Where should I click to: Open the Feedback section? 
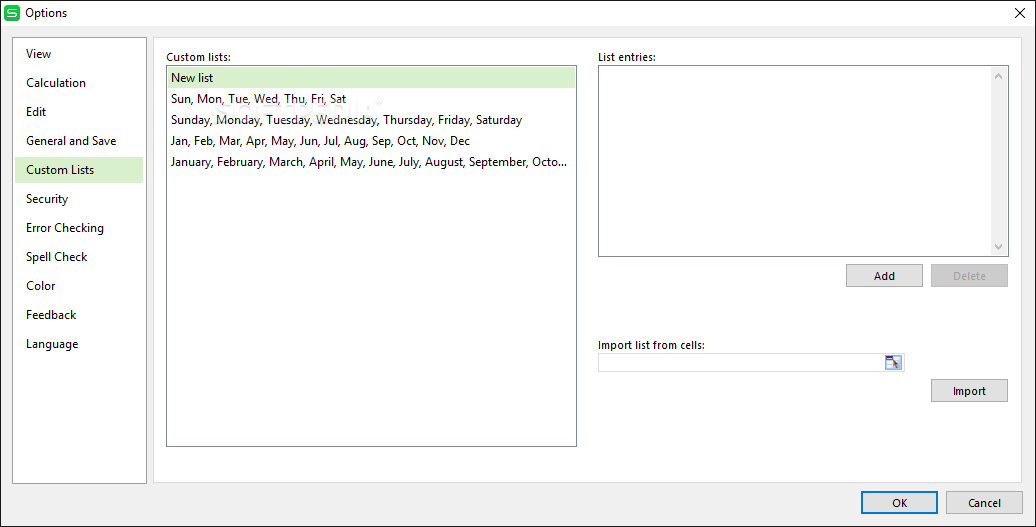coord(79,316)
